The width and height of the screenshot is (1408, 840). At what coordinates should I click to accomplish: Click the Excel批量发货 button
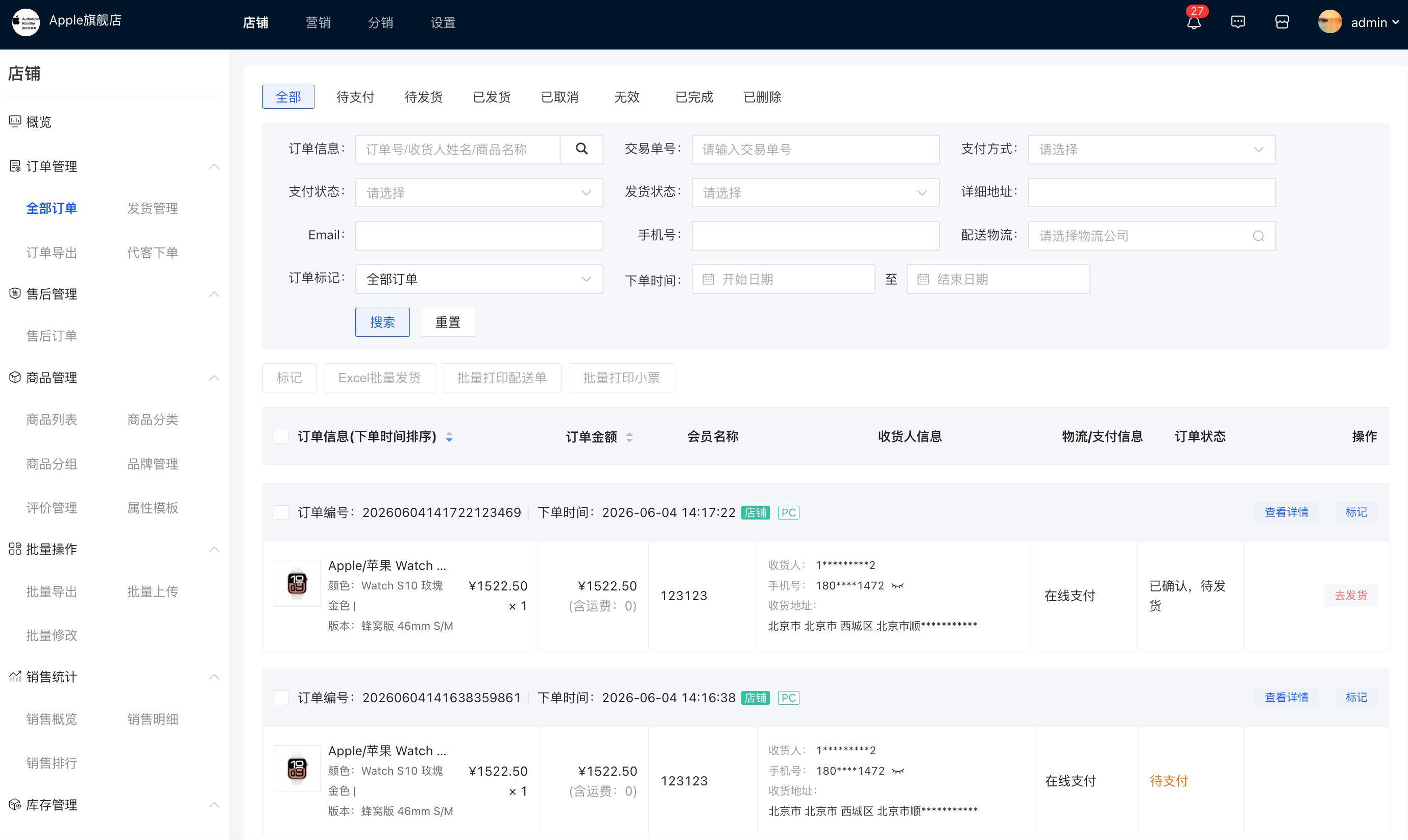tap(379, 378)
